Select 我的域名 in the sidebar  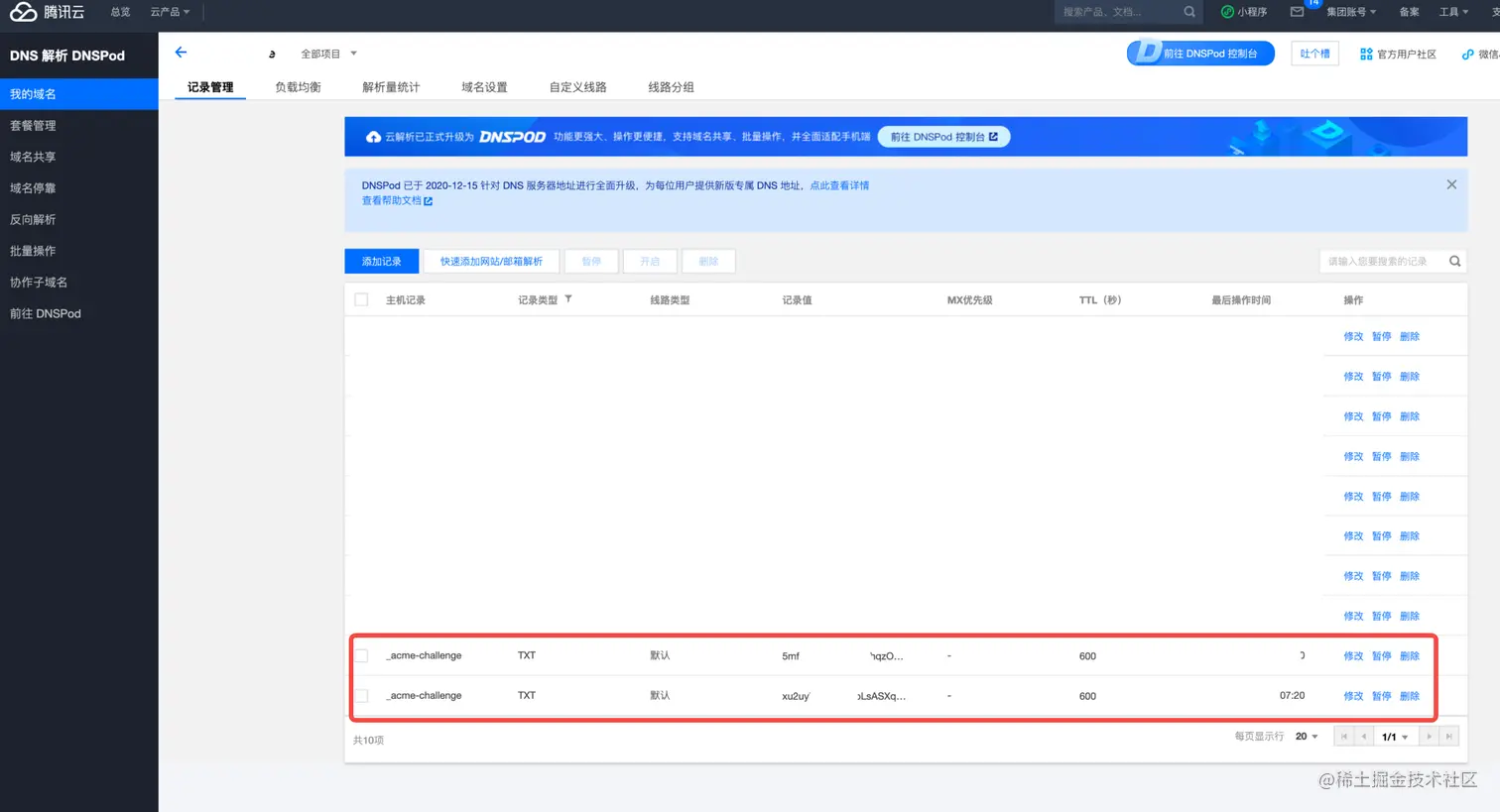(79, 94)
